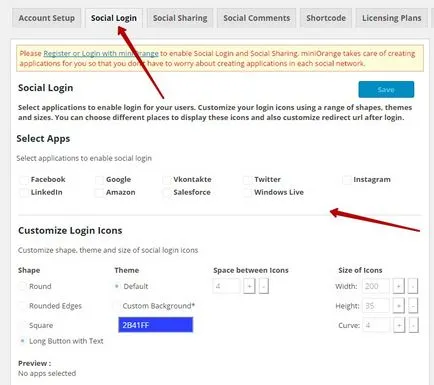Decrease Curve value with minus button

413,325
